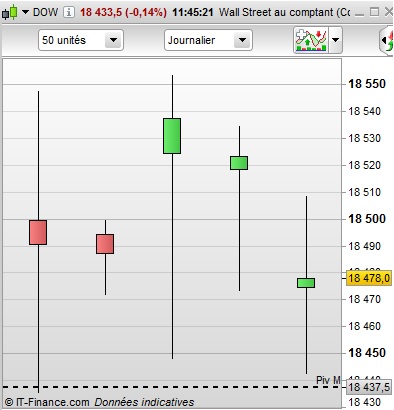The width and height of the screenshot is (394, 410).
Task: Click the yellow 18 478,0 price label
Action: pyautogui.click(x=369, y=278)
